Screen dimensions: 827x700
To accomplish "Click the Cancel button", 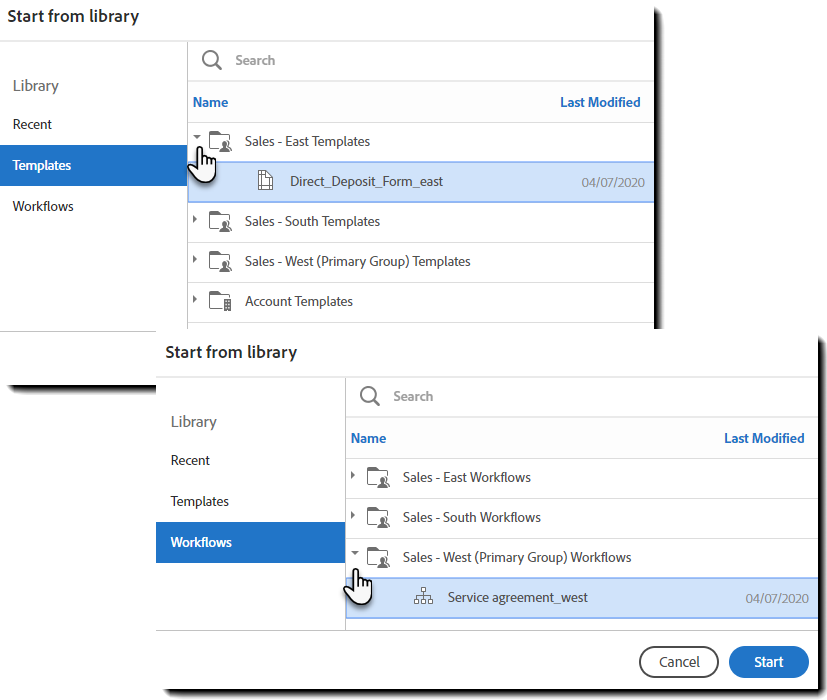I will (679, 661).
